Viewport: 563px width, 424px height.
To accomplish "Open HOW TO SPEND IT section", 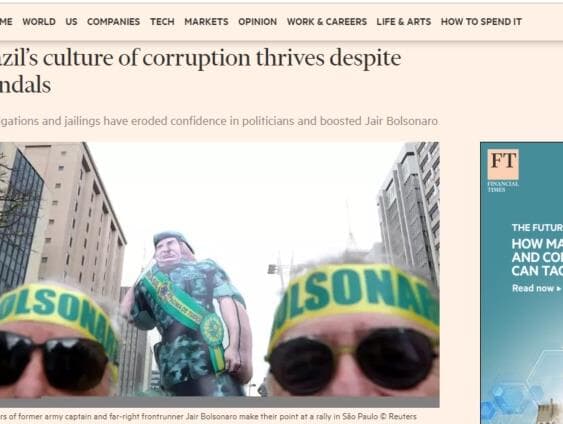I will [x=481, y=22].
